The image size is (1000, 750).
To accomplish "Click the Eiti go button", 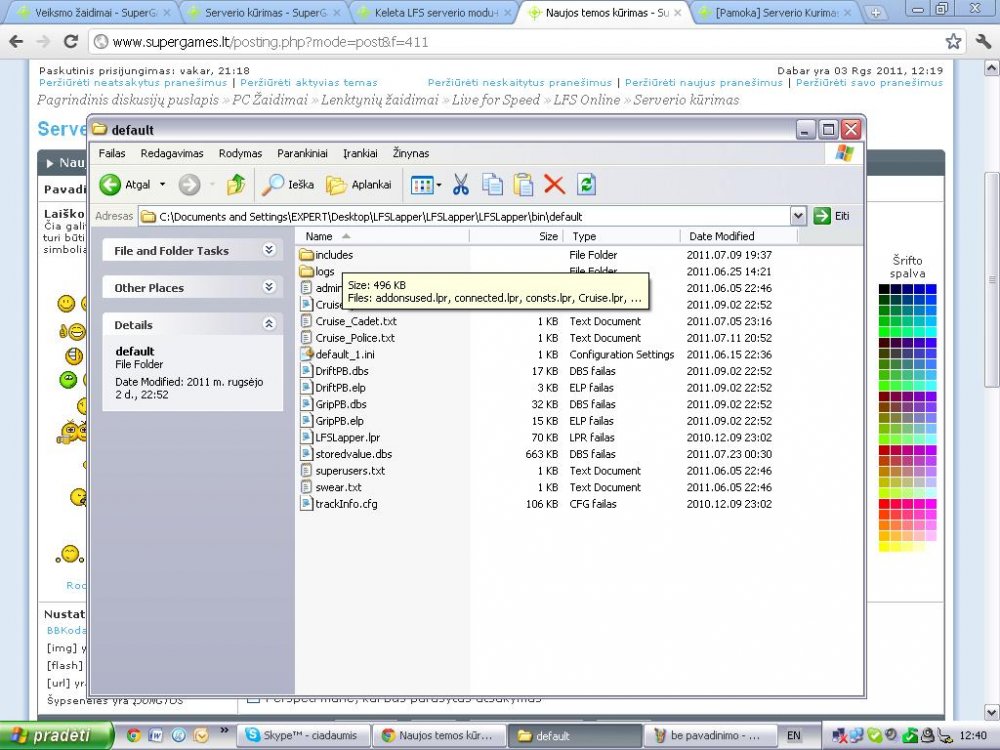I will coord(832,216).
